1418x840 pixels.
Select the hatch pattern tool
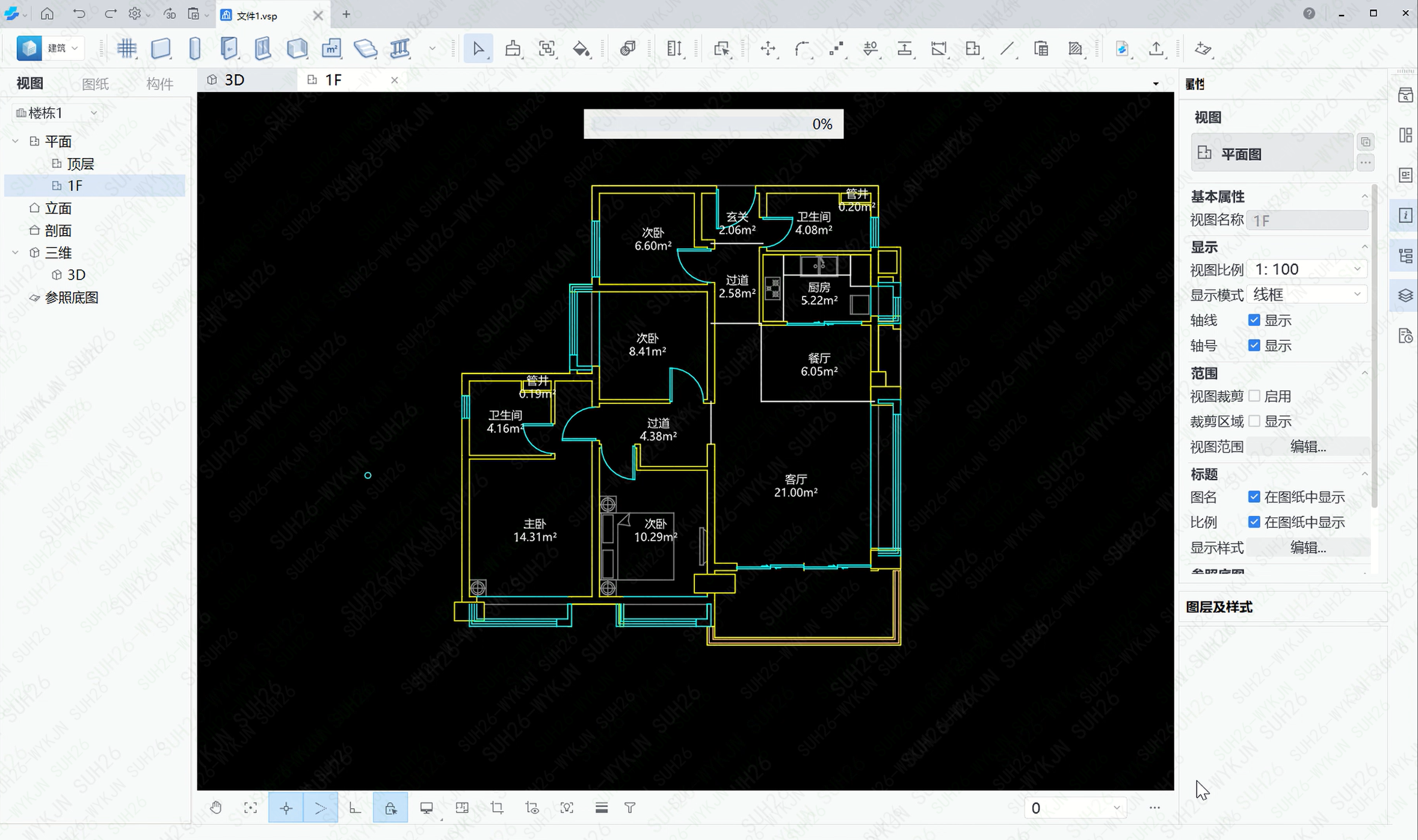click(1075, 49)
